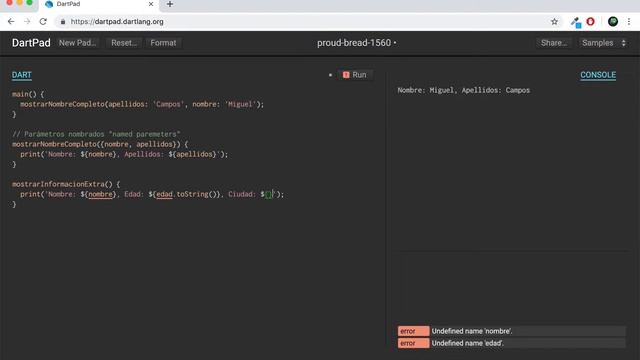Bookmark this page with the star
This screenshot has height=360, width=640.
click(554, 22)
